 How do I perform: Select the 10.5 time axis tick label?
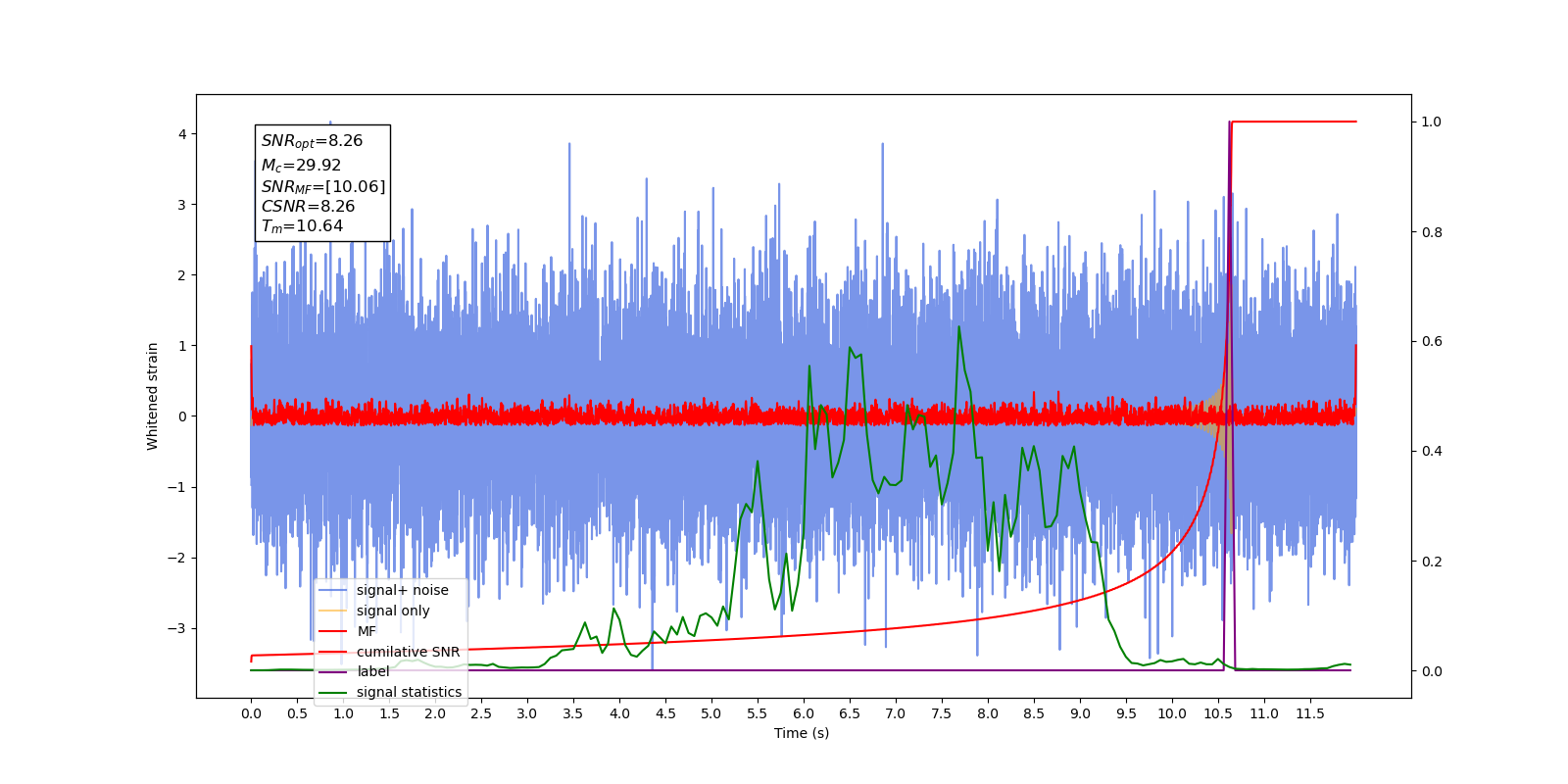click(x=1218, y=713)
